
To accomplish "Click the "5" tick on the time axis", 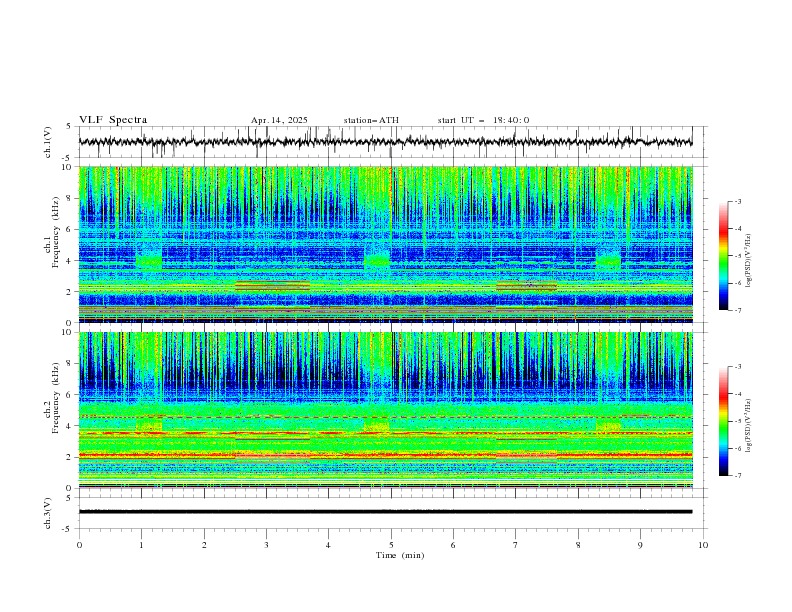I will 391,545.
